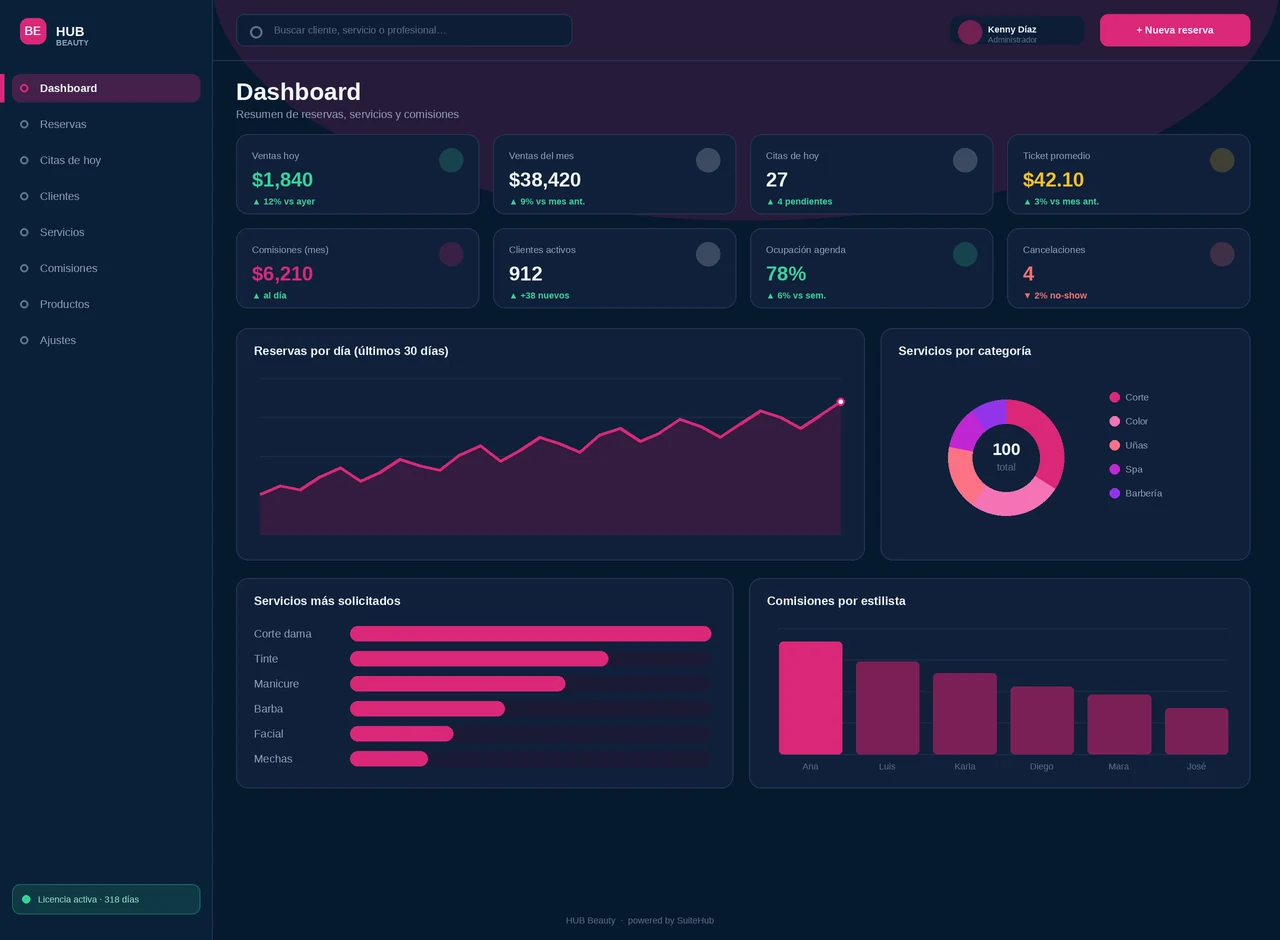Click Ana's bar in Comisiones por estilista

point(810,698)
